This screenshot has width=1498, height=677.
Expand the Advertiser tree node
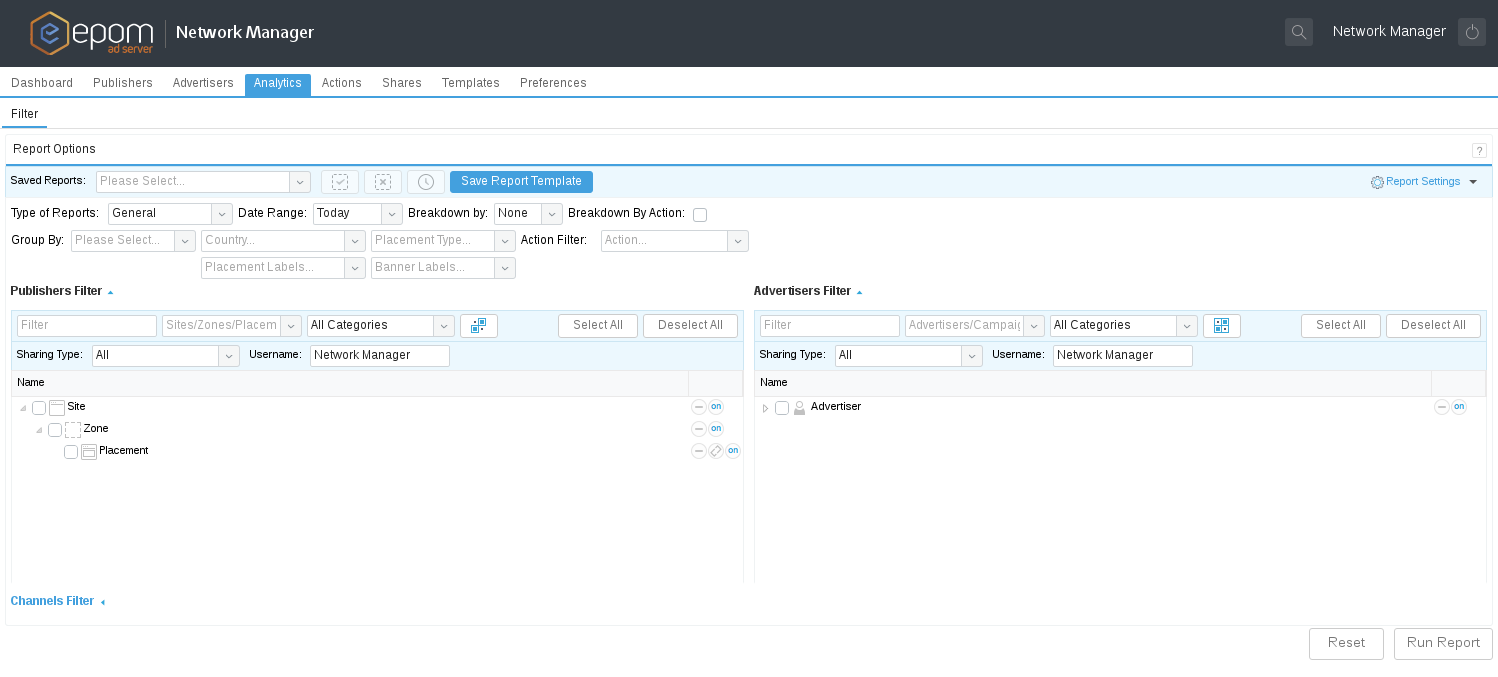point(765,408)
